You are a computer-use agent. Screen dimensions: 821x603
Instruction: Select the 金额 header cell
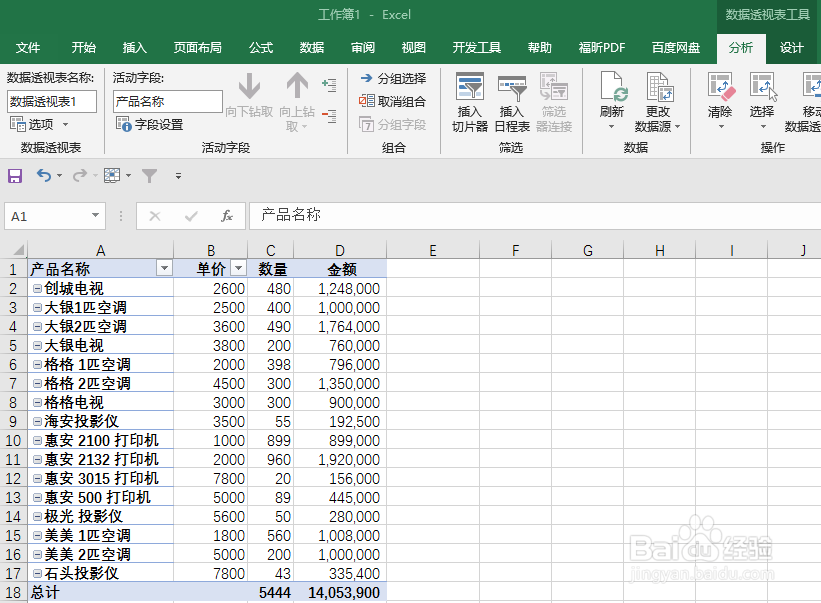(340, 270)
